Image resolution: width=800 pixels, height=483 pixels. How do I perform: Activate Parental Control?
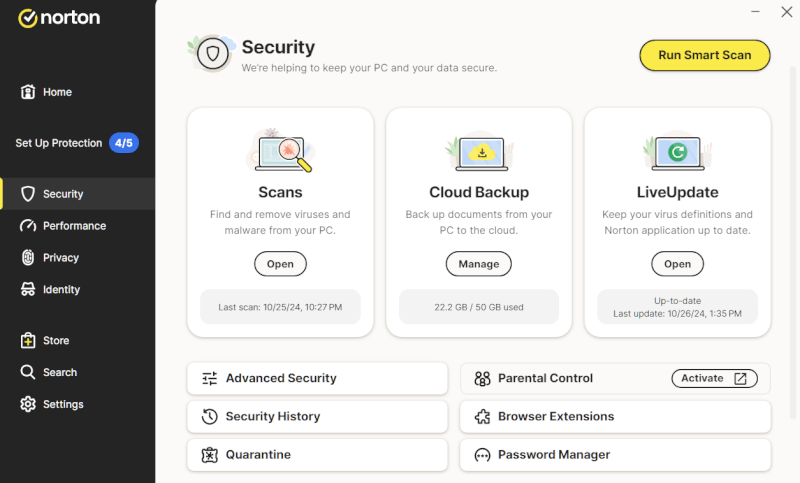point(714,378)
